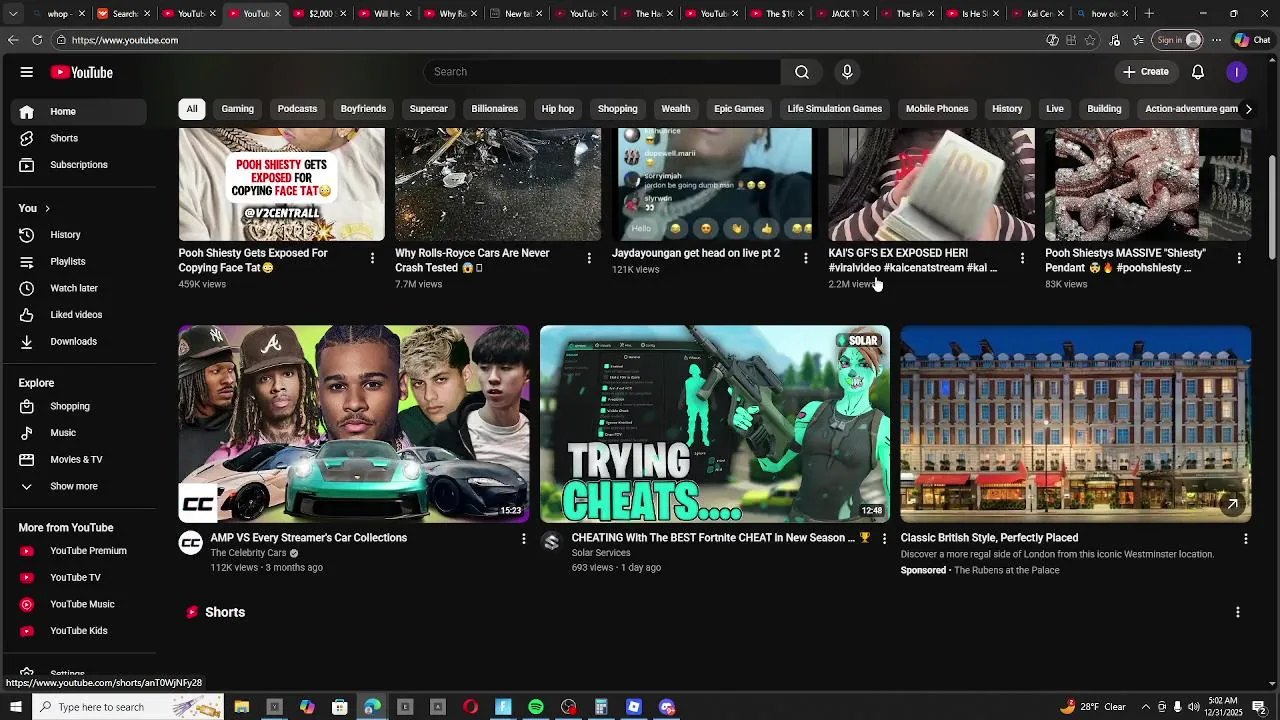Click Why Rolls-Royce Cars Are Never Crash Tested title

coord(472,261)
